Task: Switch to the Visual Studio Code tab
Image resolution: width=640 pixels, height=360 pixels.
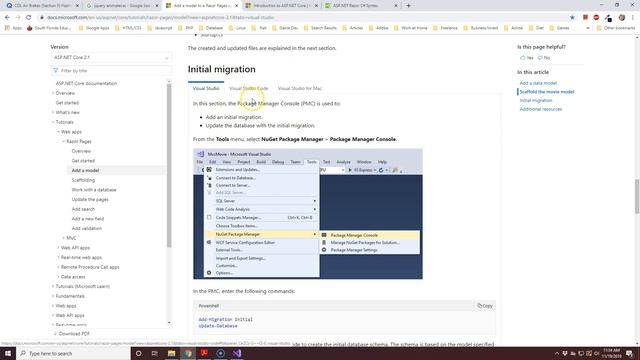Action: click(x=249, y=88)
